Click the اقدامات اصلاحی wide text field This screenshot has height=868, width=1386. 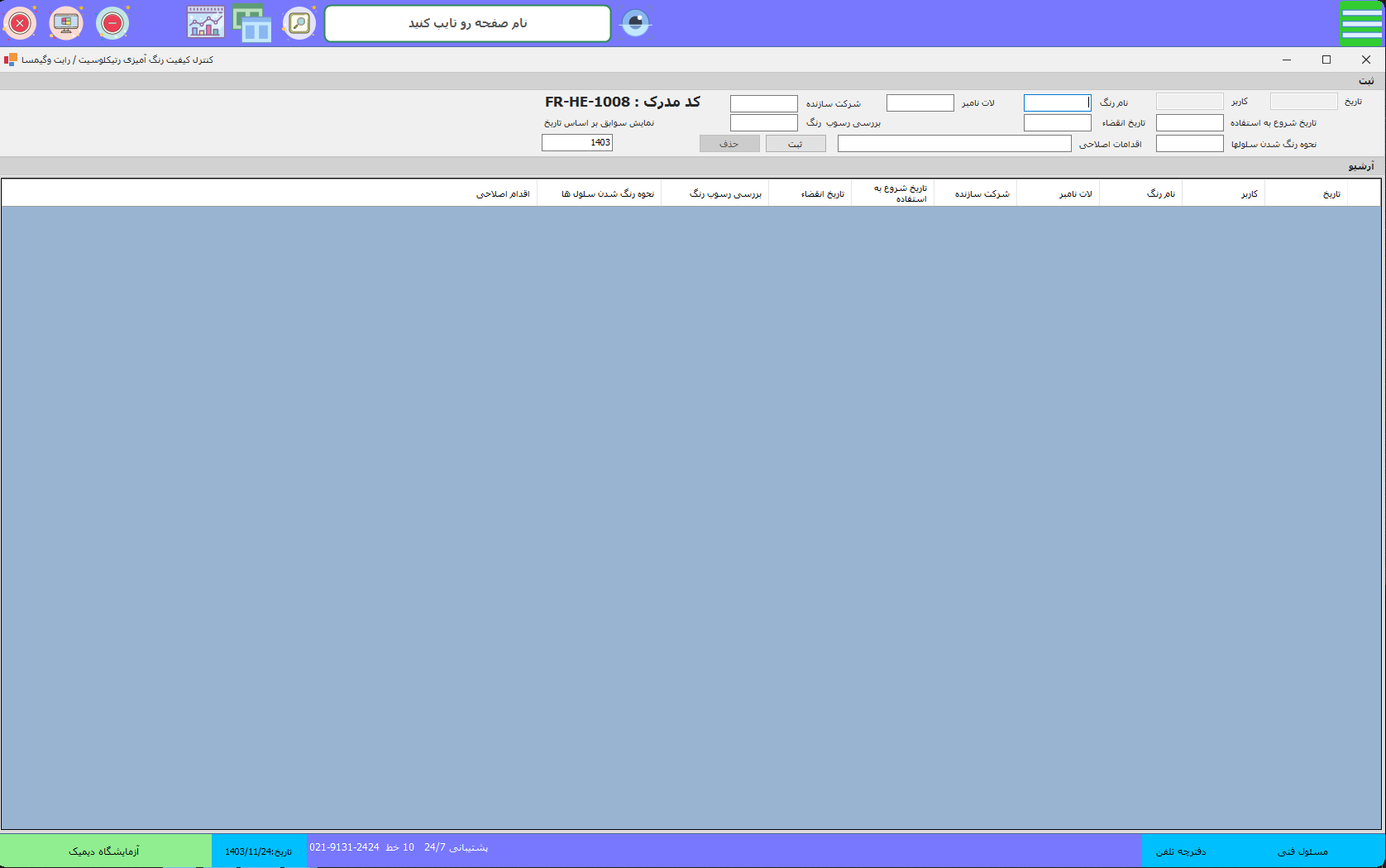tap(953, 144)
